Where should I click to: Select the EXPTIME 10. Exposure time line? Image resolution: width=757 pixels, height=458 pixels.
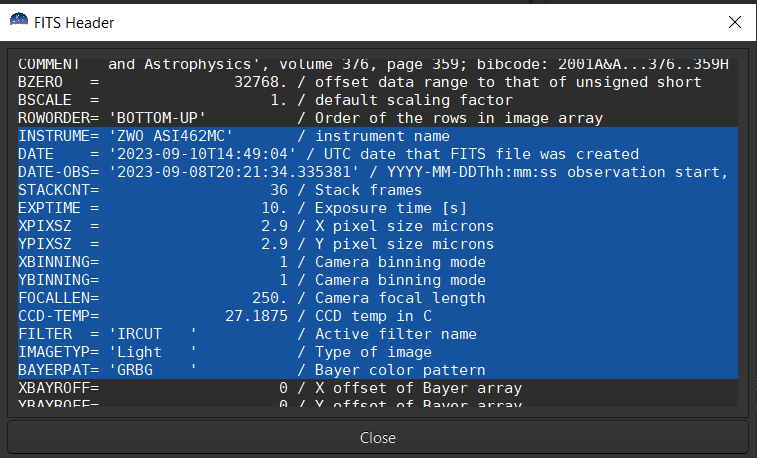coord(378,208)
